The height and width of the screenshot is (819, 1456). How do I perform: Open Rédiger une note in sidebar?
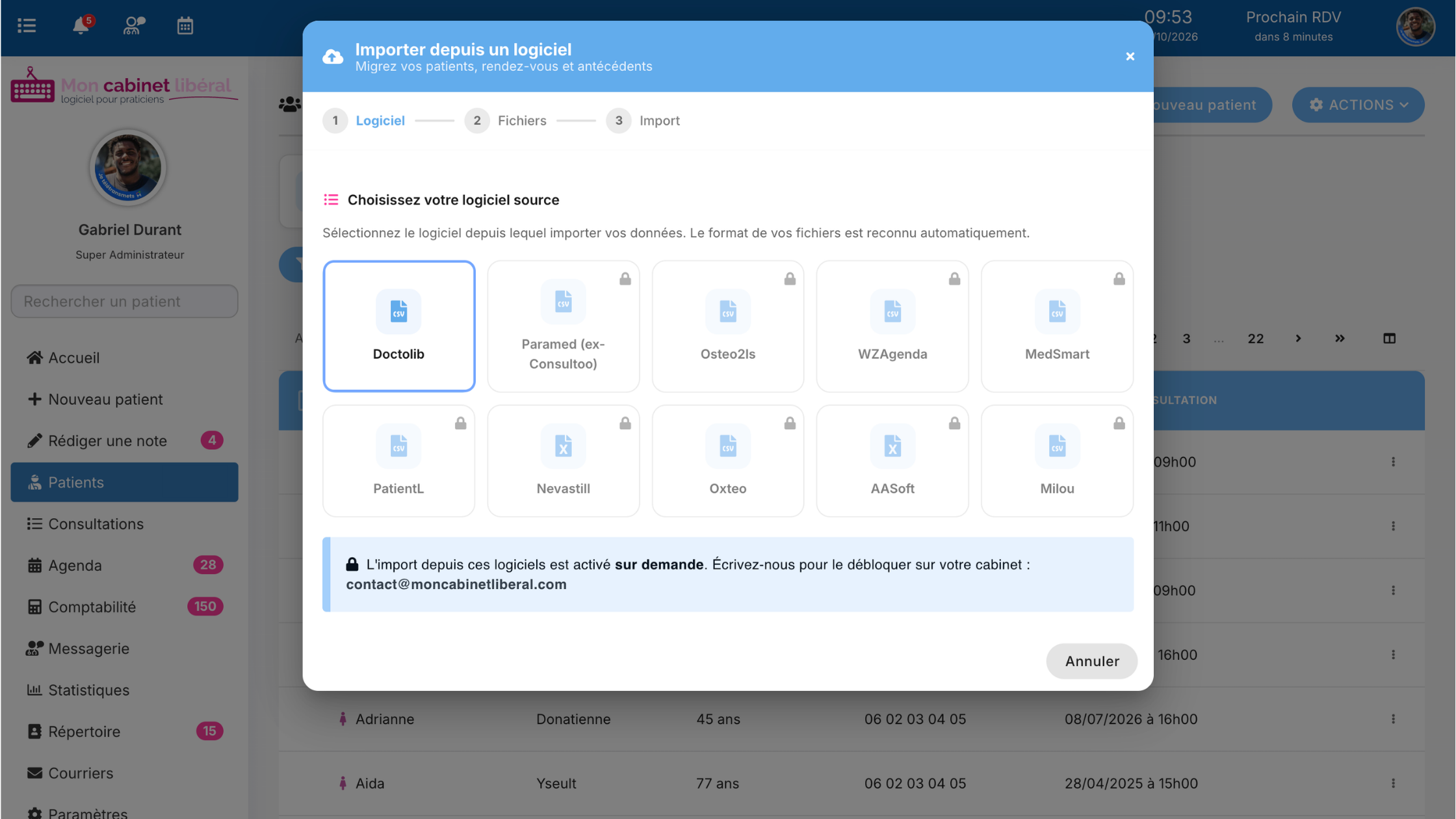click(x=124, y=441)
